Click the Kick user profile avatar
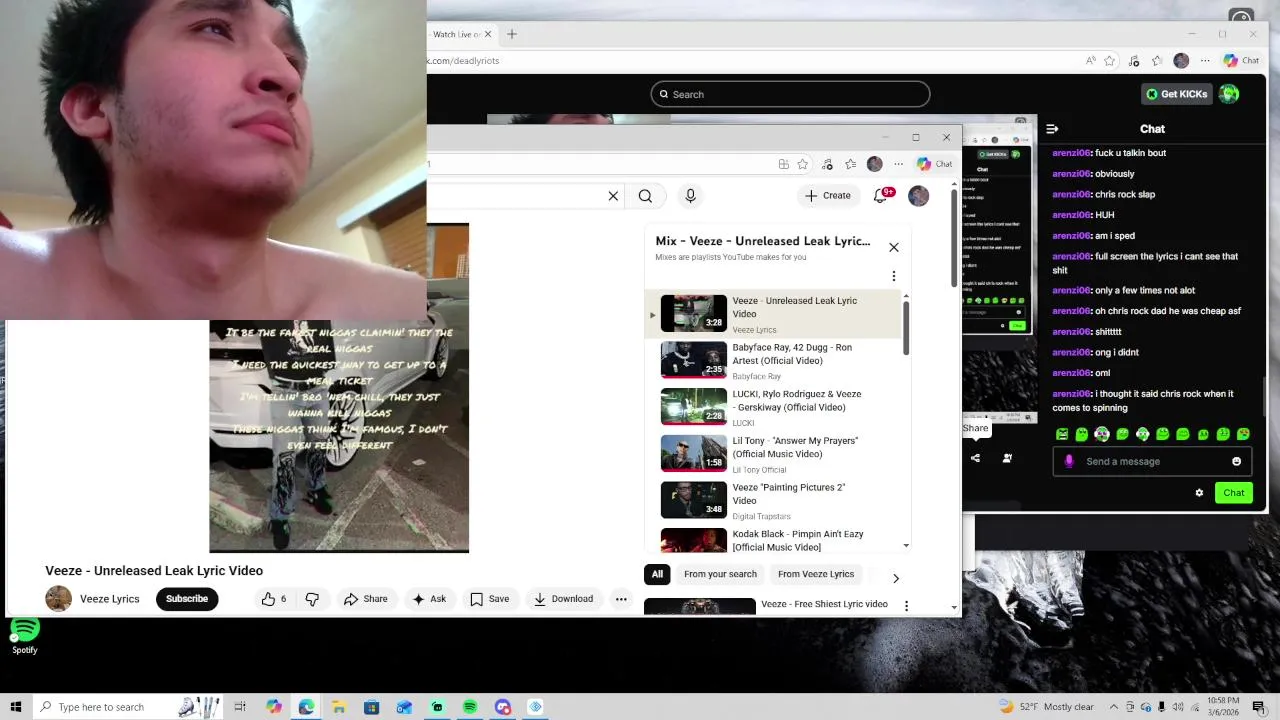 click(x=1229, y=94)
